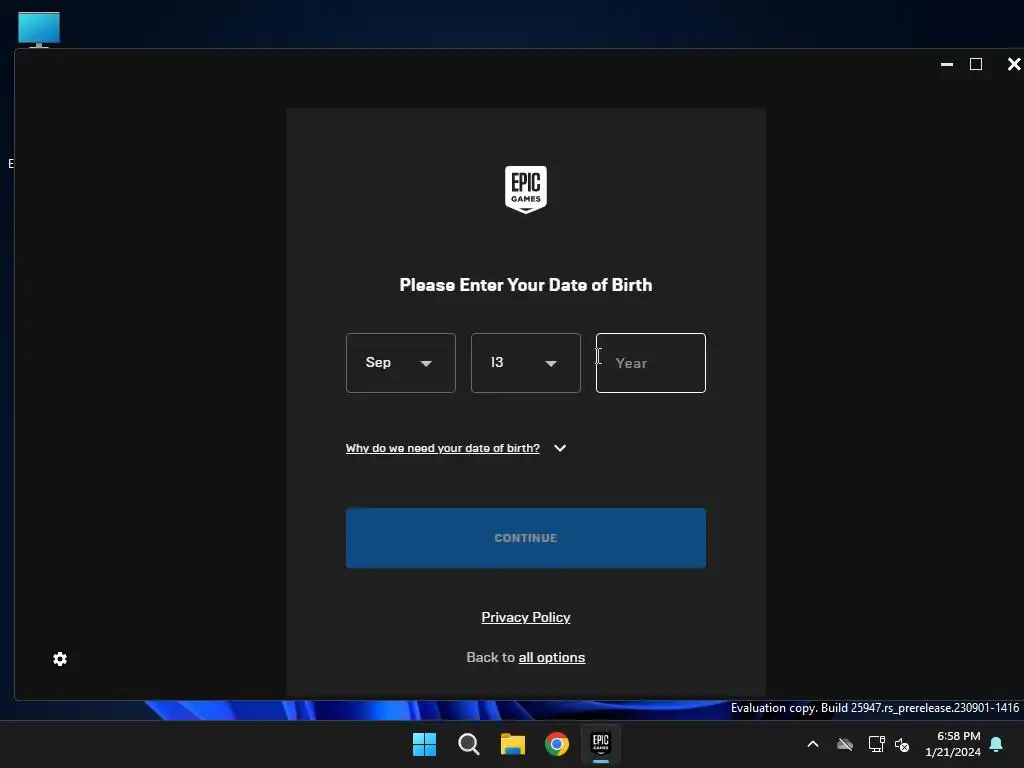Launch Google Chrome from the taskbar
Viewport: 1024px width, 768px height.
(x=556, y=744)
